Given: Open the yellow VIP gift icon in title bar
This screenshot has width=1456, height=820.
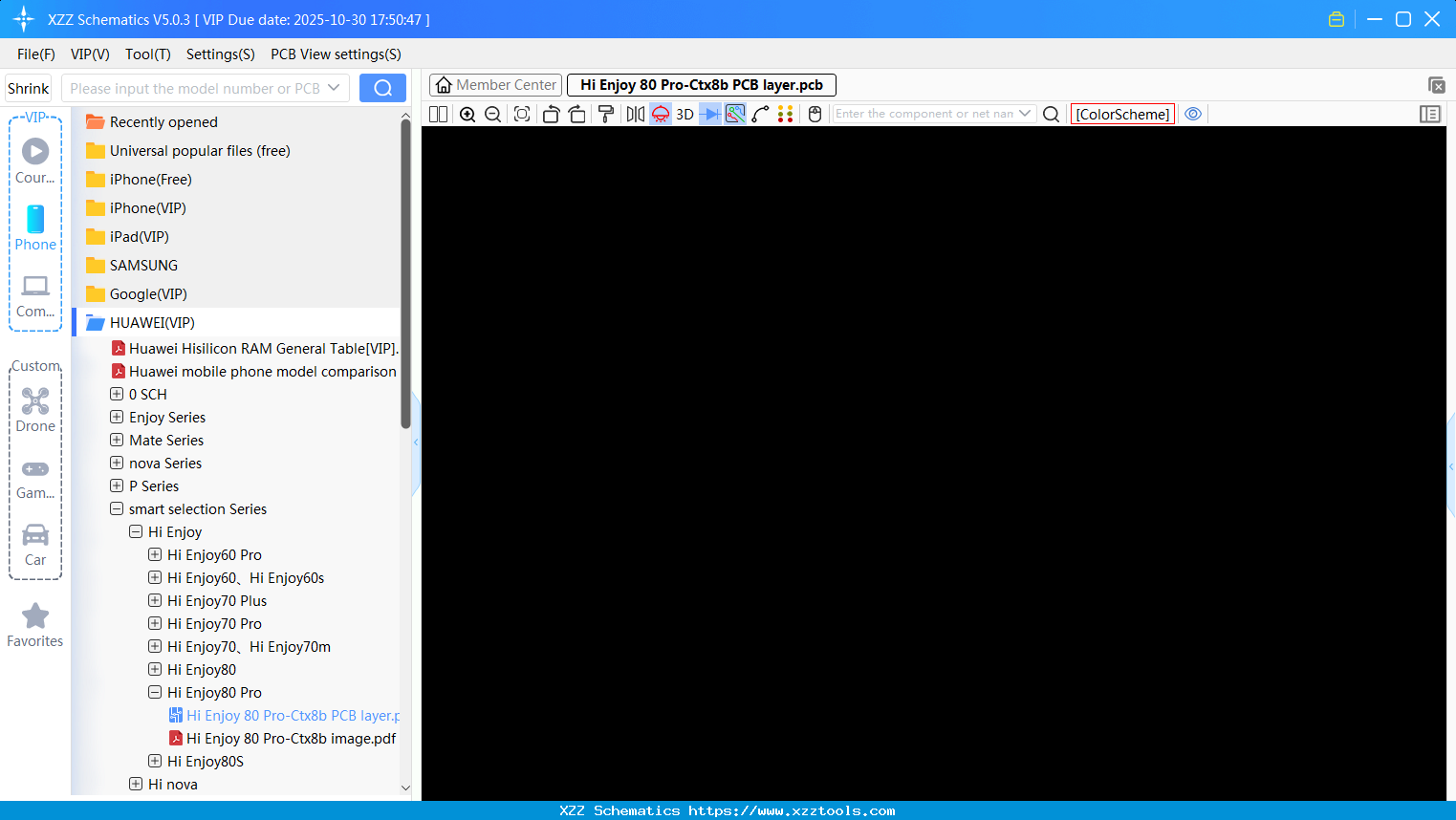Looking at the screenshot, I should [1336, 19].
